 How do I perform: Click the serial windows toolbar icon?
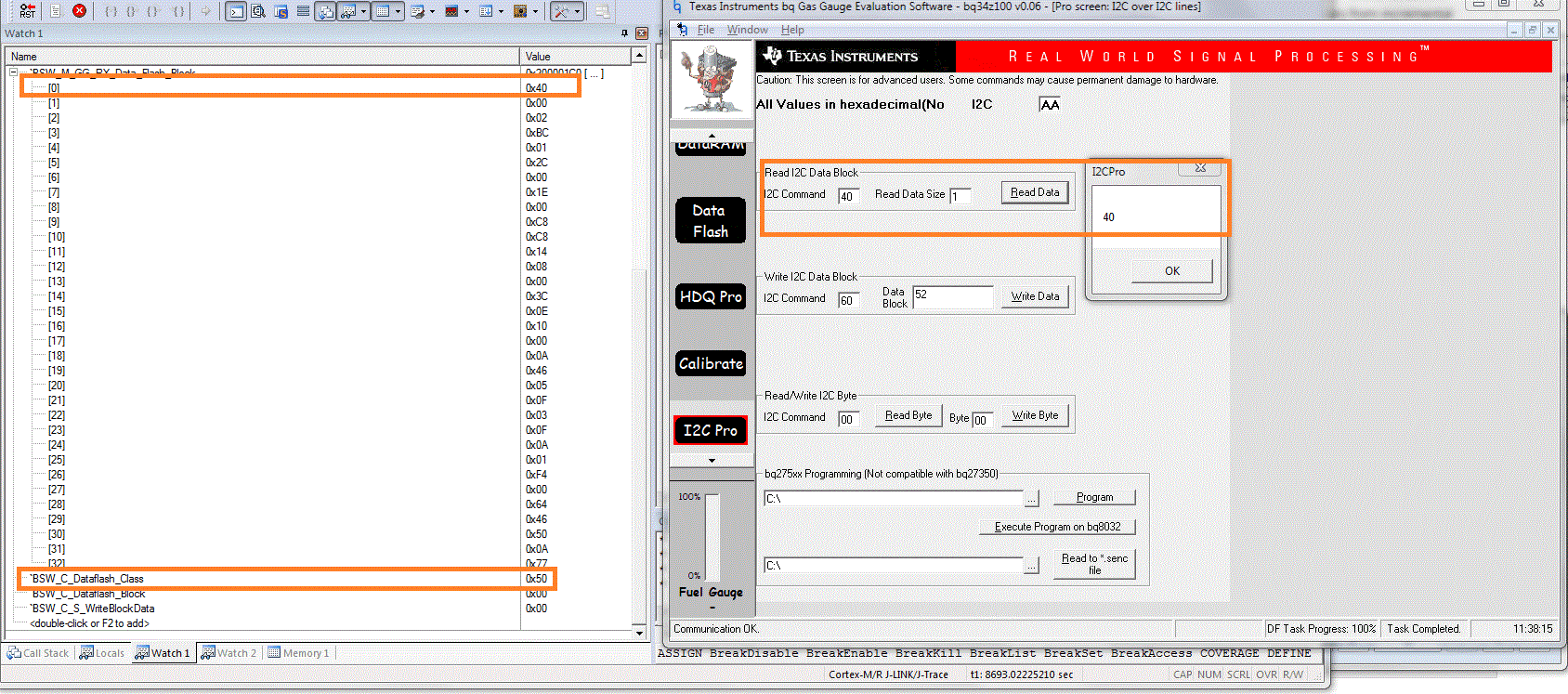(x=417, y=11)
